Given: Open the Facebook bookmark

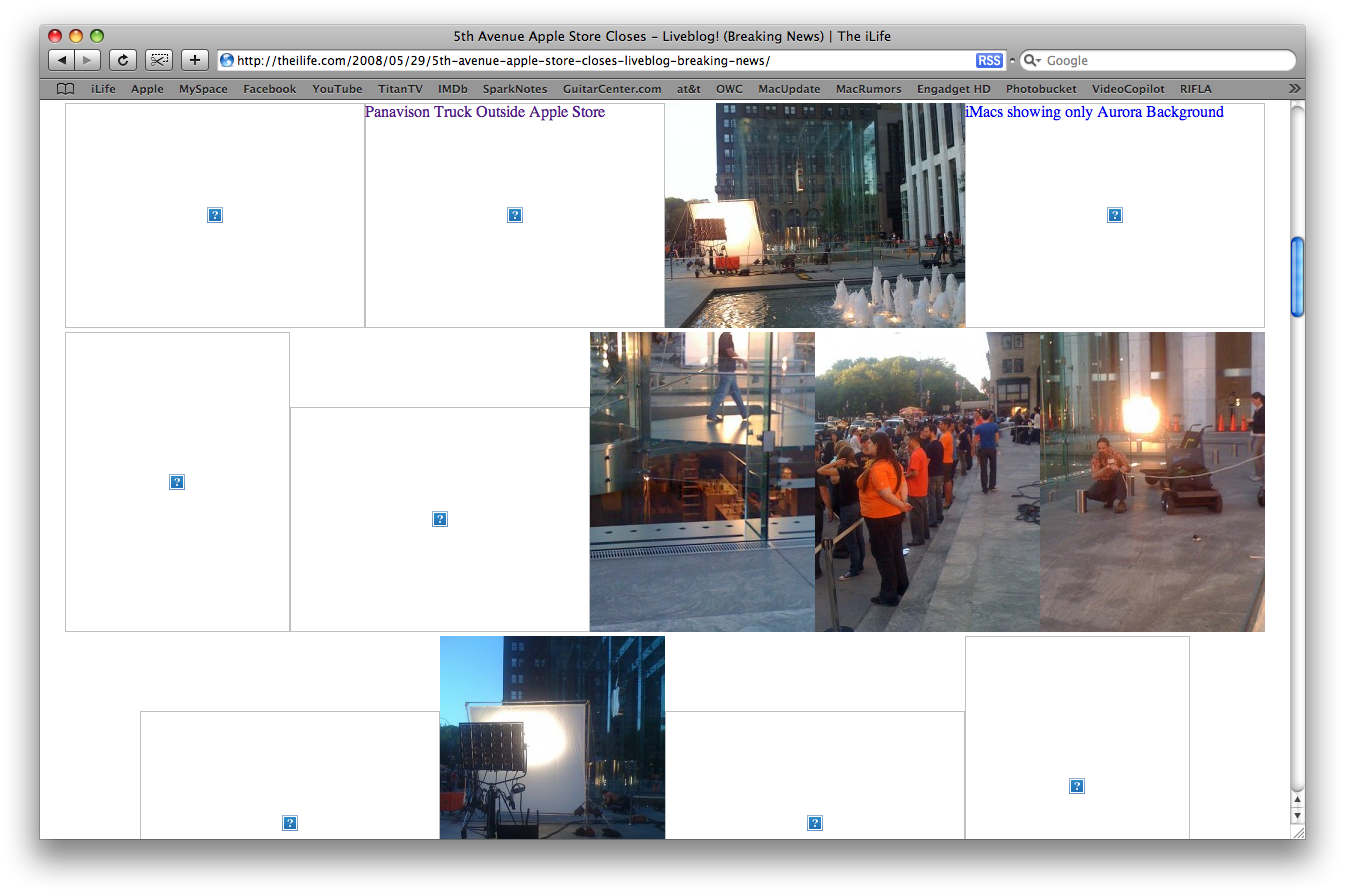Looking at the screenshot, I should (x=269, y=89).
